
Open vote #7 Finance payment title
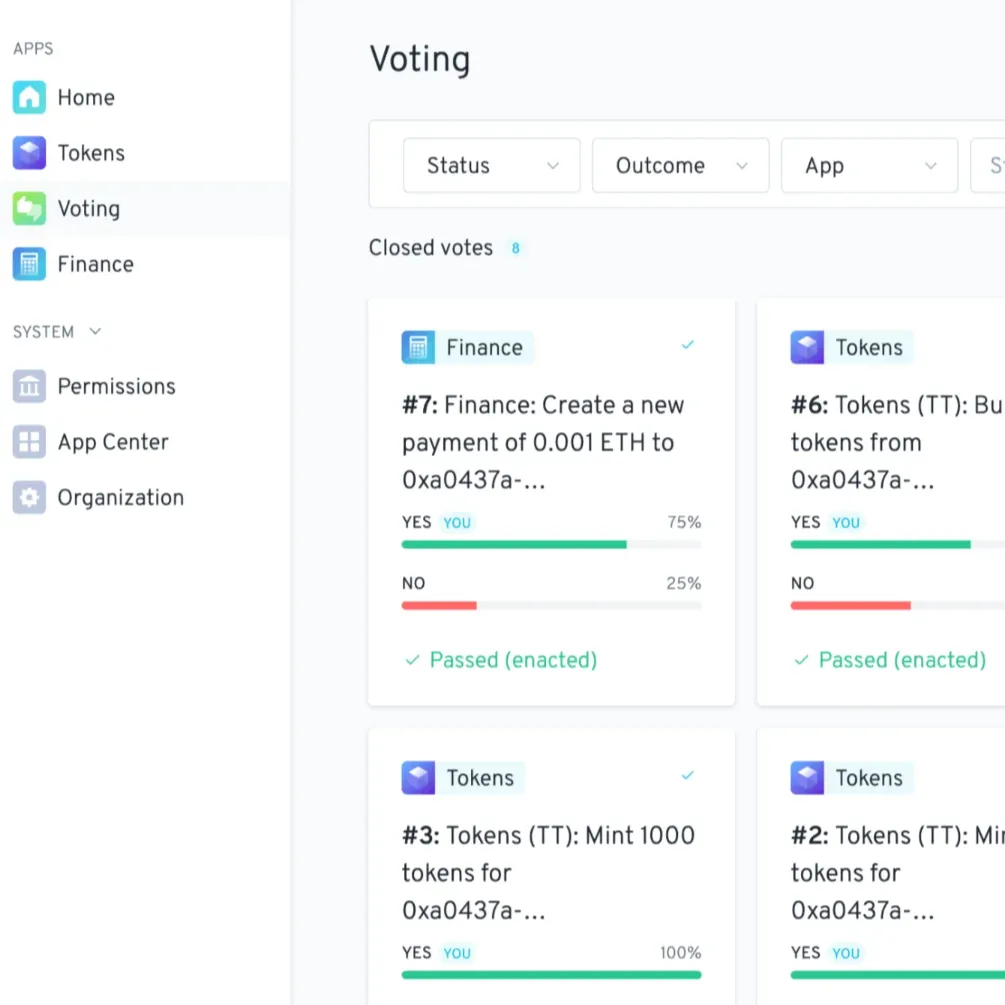(x=543, y=442)
